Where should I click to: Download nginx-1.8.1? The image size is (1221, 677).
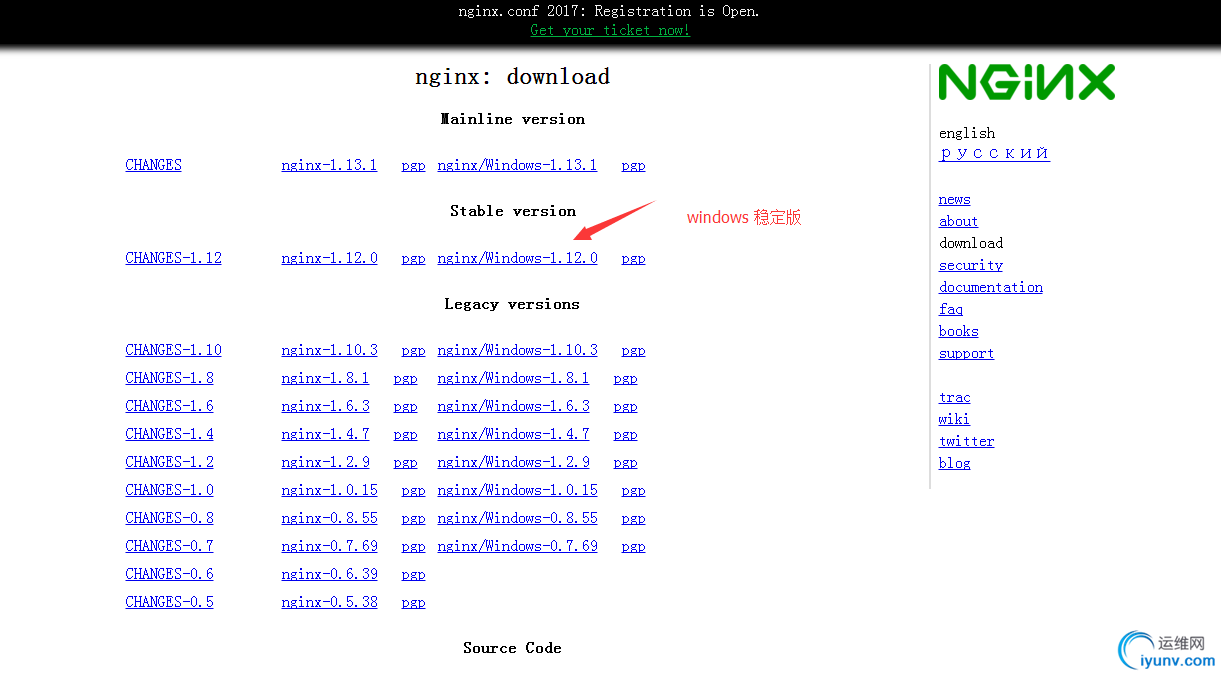[325, 378]
